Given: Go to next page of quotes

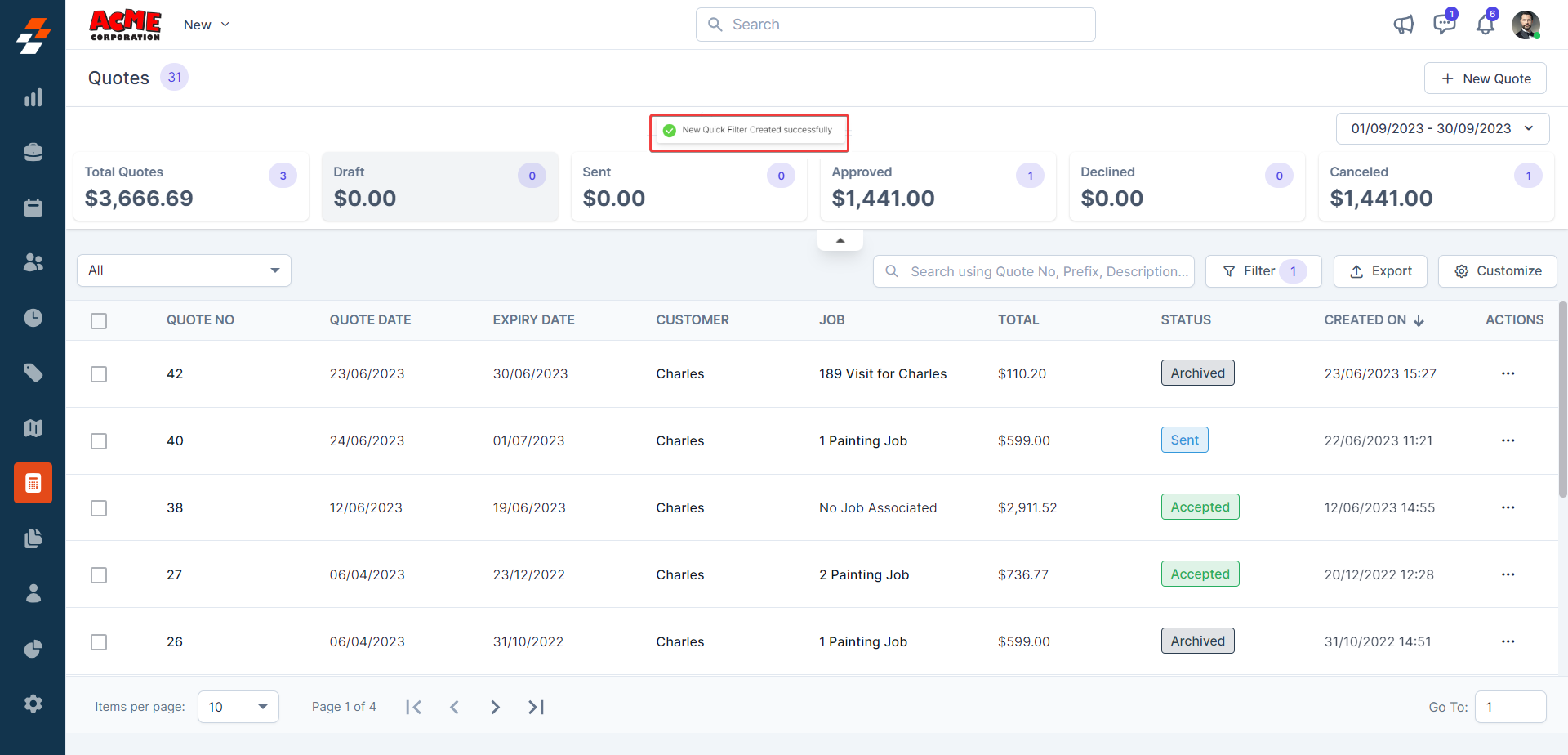Looking at the screenshot, I should click(x=495, y=707).
